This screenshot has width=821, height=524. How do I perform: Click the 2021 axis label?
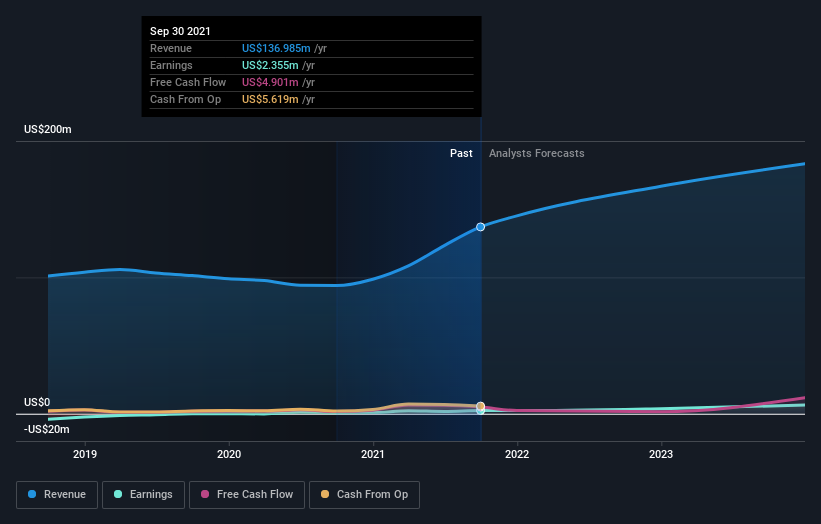click(x=373, y=454)
